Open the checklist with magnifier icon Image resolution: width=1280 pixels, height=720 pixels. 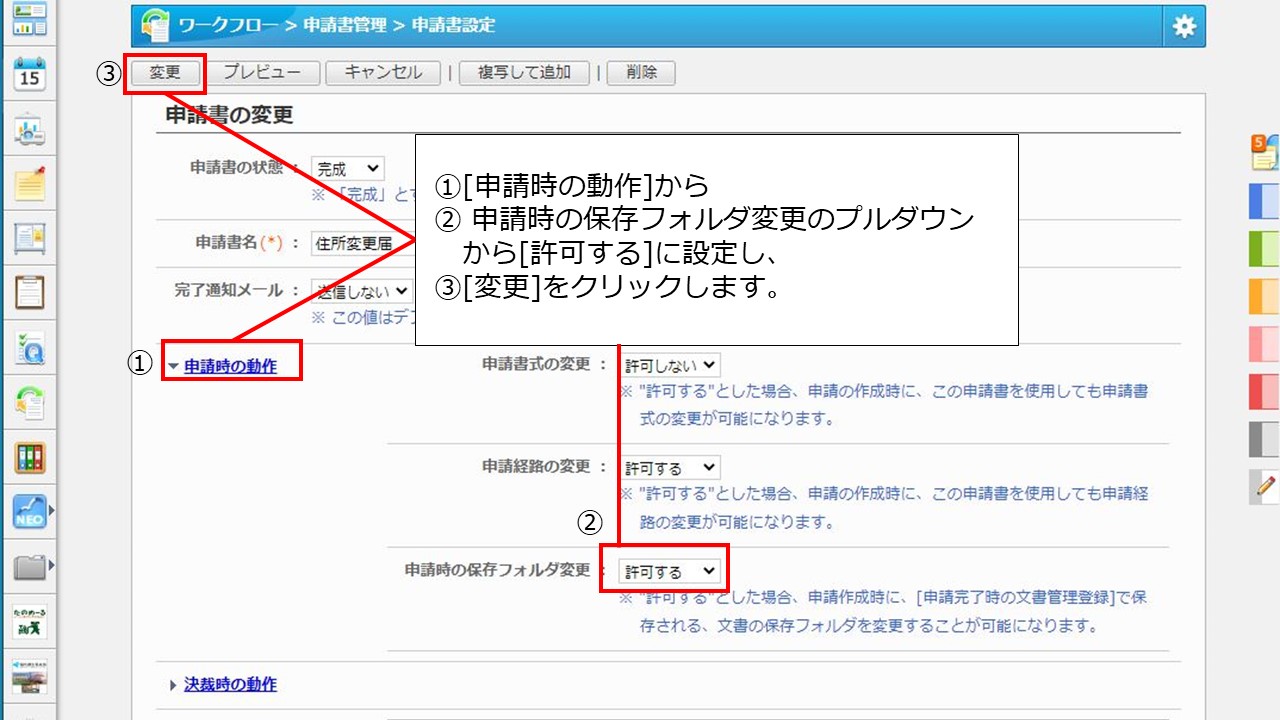pos(30,348)
